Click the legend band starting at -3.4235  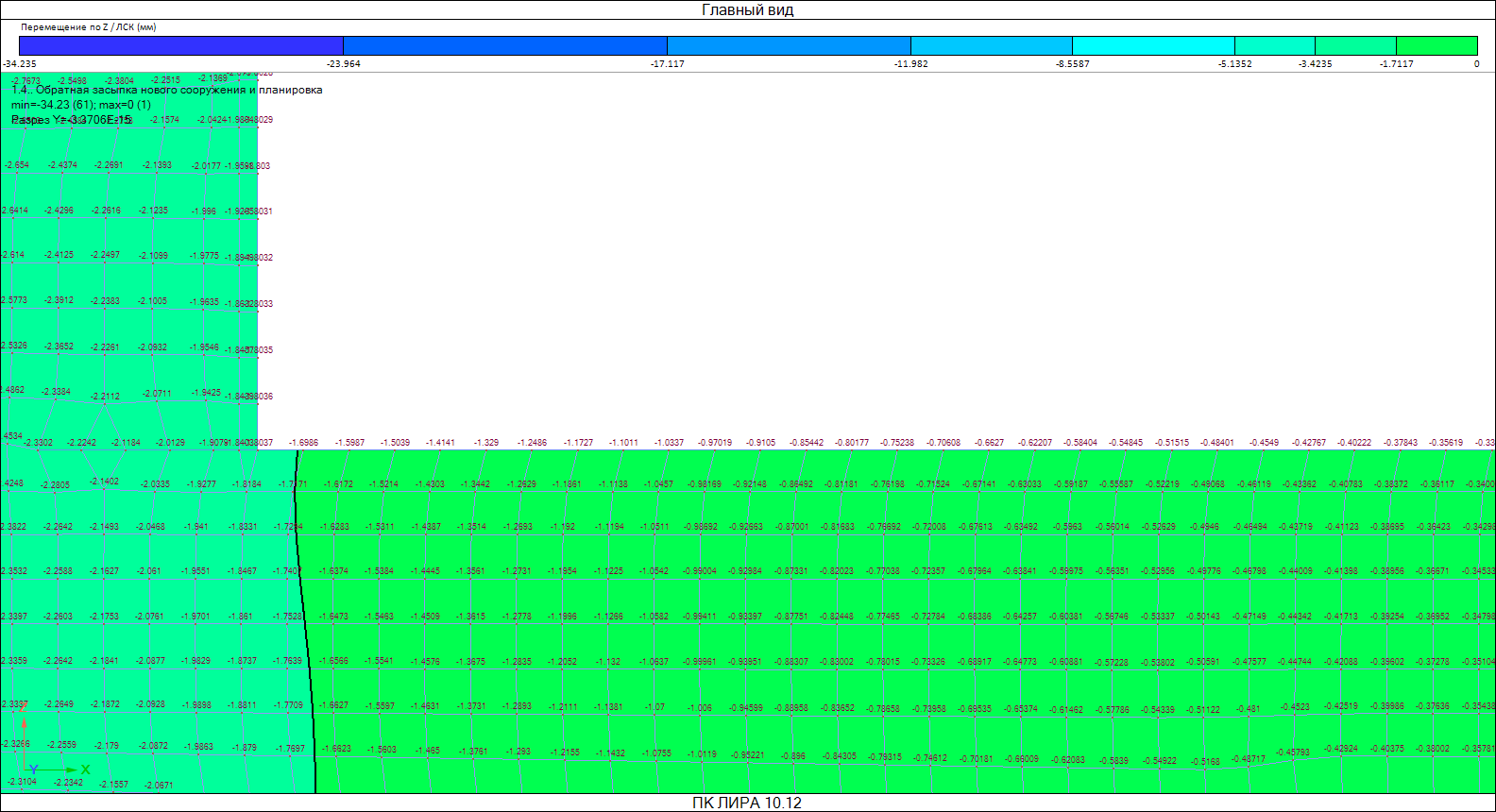click(1355, 45)
